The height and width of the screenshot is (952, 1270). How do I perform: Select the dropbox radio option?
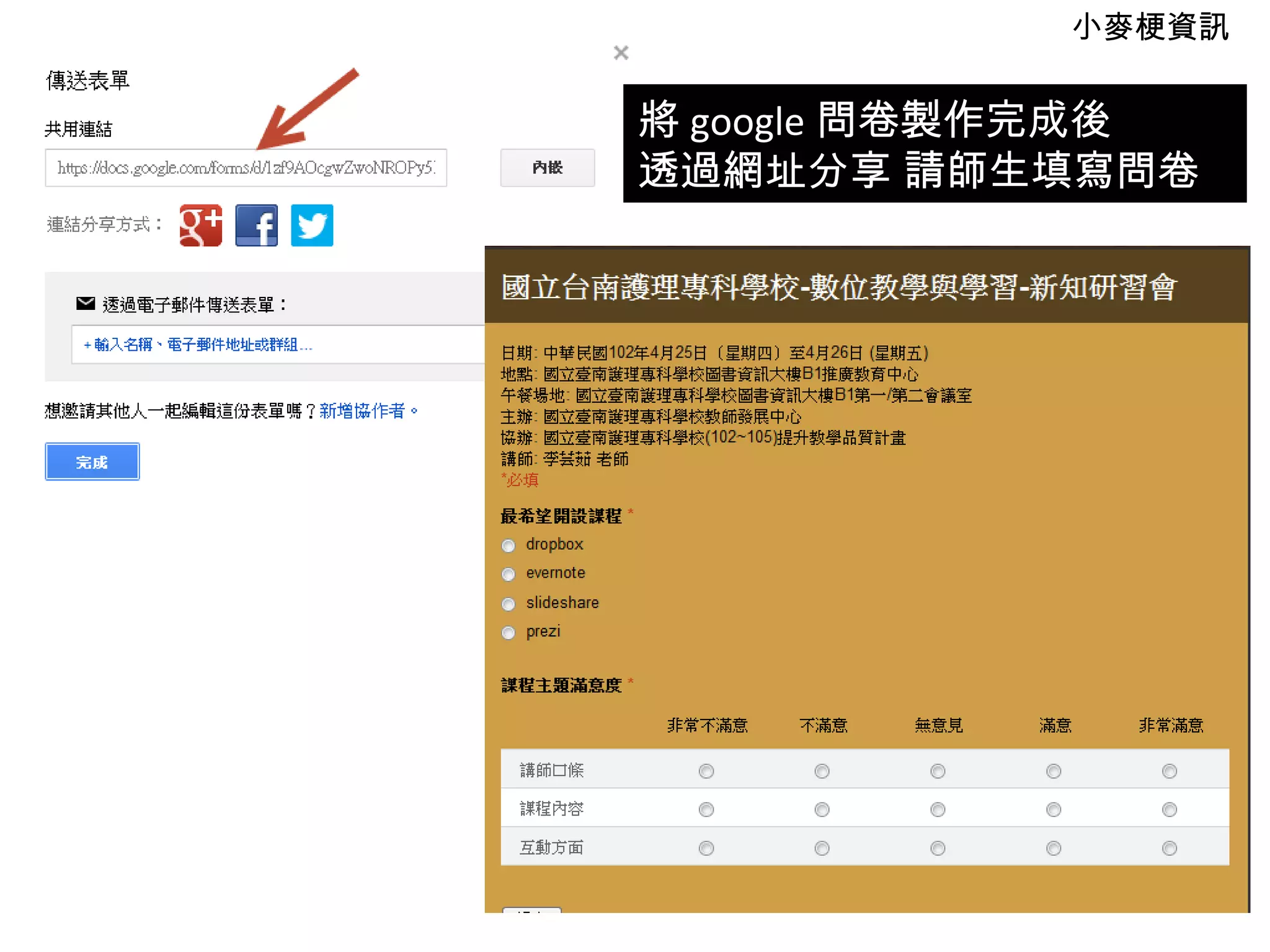tap(508, 545)
